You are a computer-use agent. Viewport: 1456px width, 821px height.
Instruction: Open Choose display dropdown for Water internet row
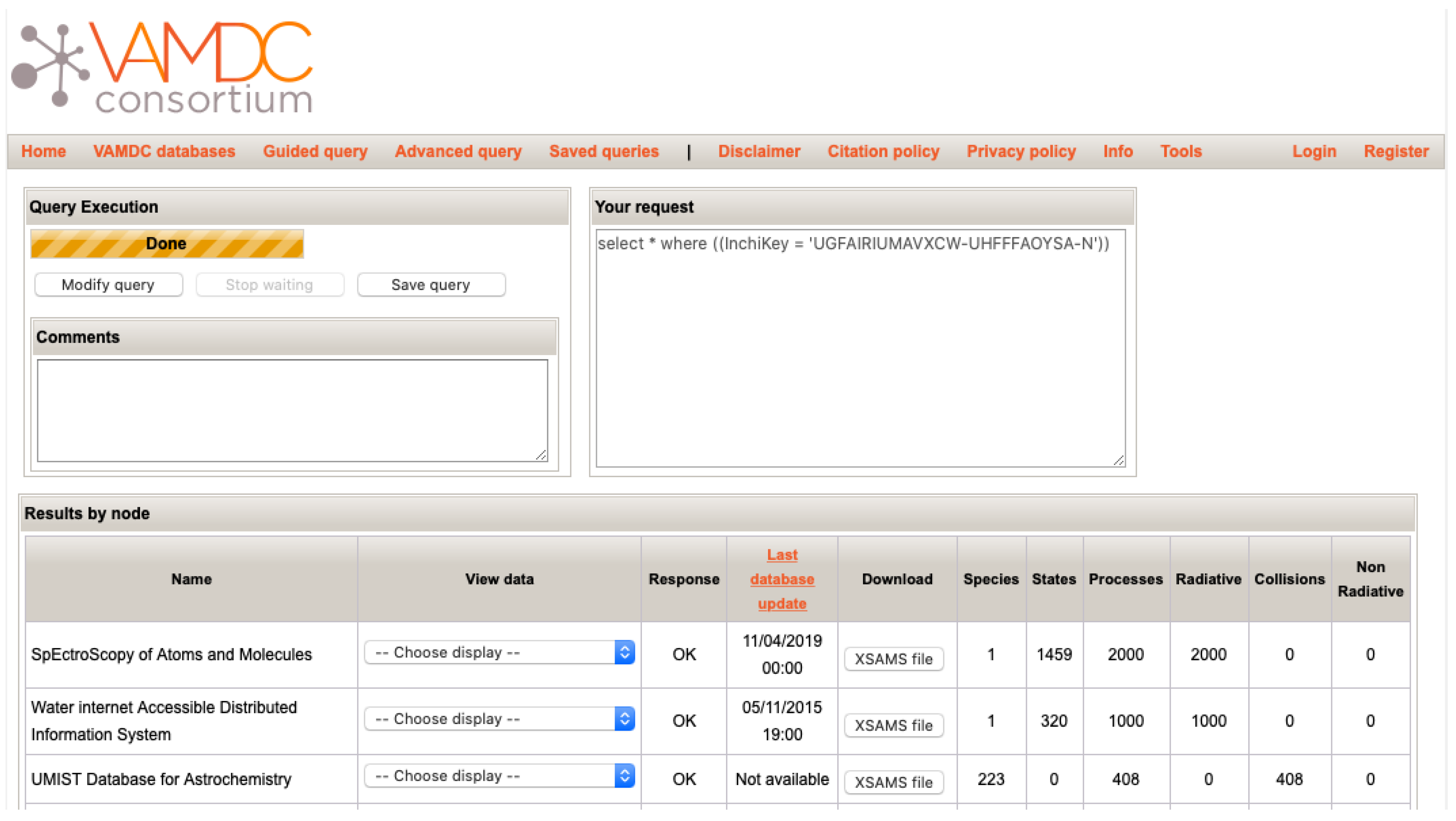click(x=499, y=719)
